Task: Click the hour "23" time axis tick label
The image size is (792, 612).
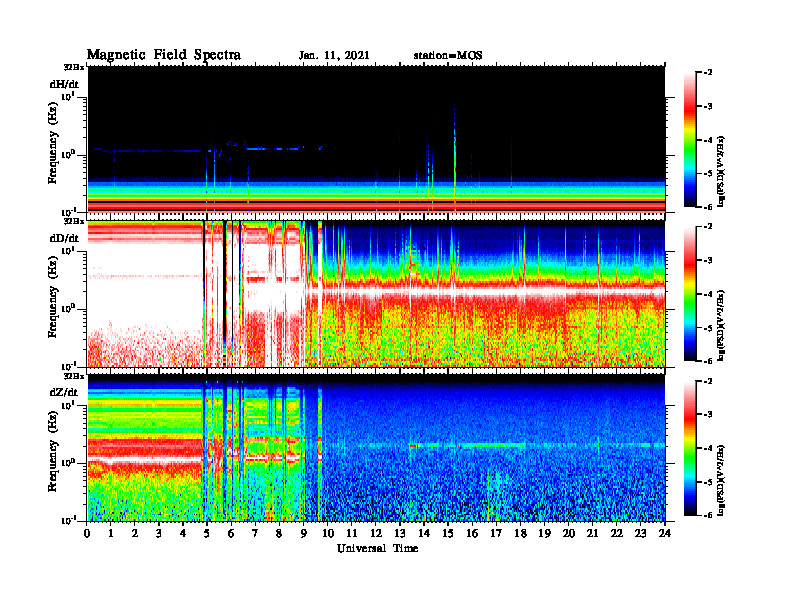Action: (640, 534)
